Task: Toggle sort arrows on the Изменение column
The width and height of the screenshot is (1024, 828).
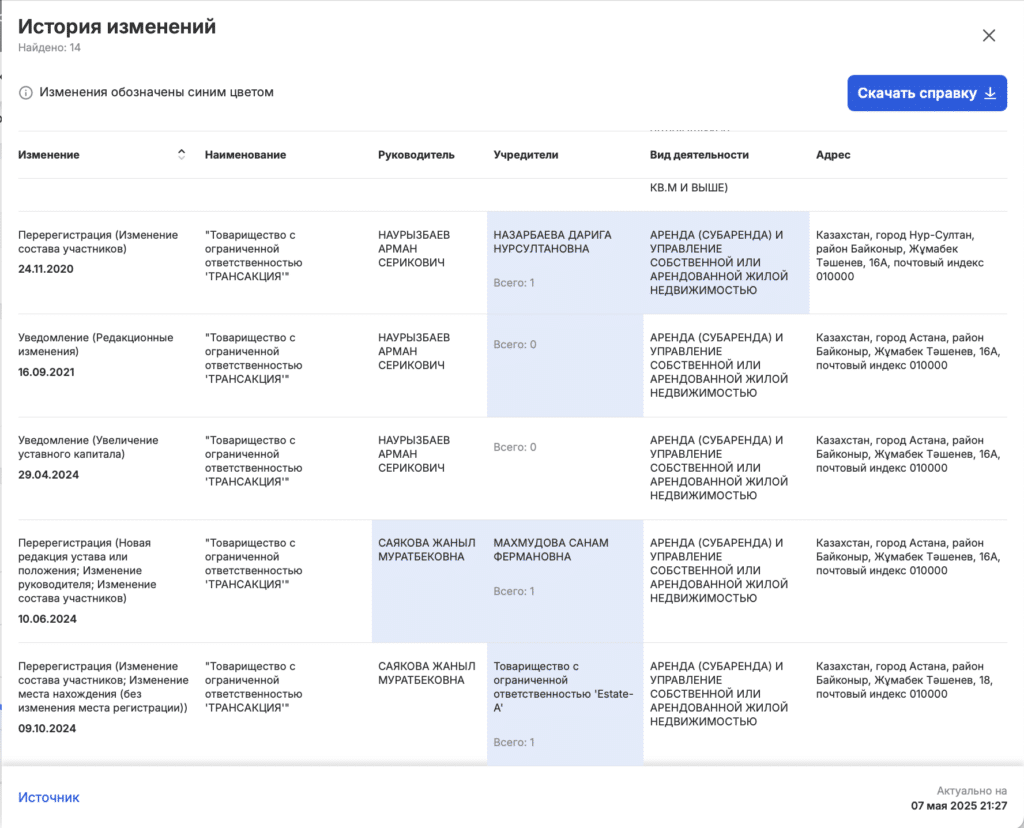Action: pos(182,155)
